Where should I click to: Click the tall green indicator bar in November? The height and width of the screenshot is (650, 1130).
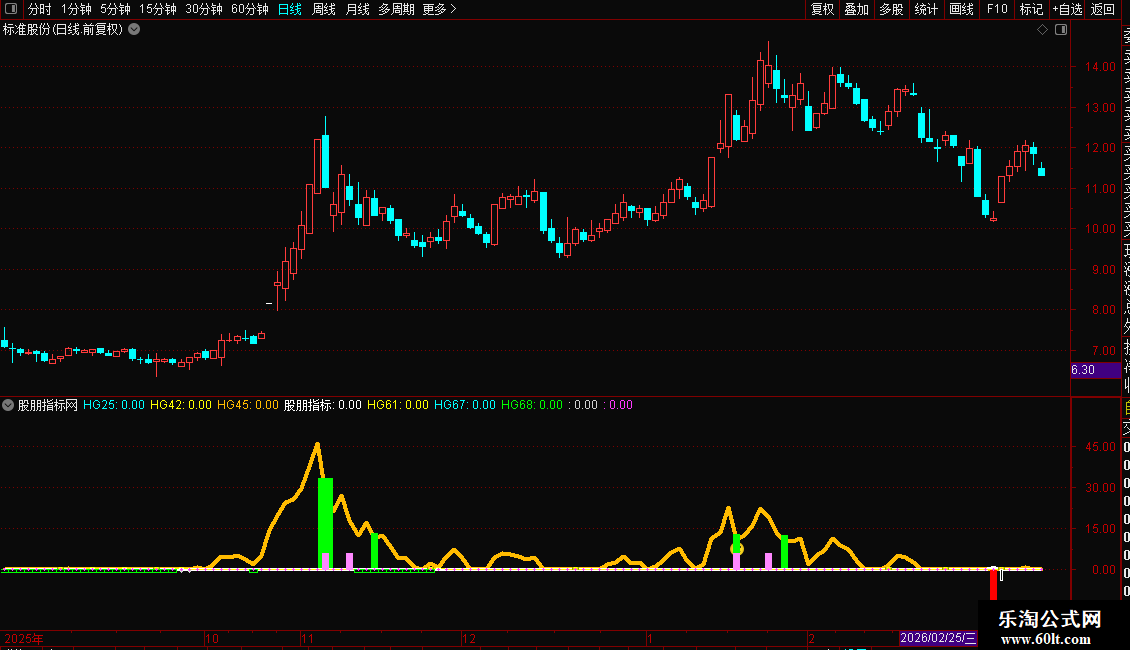point(326,523)
